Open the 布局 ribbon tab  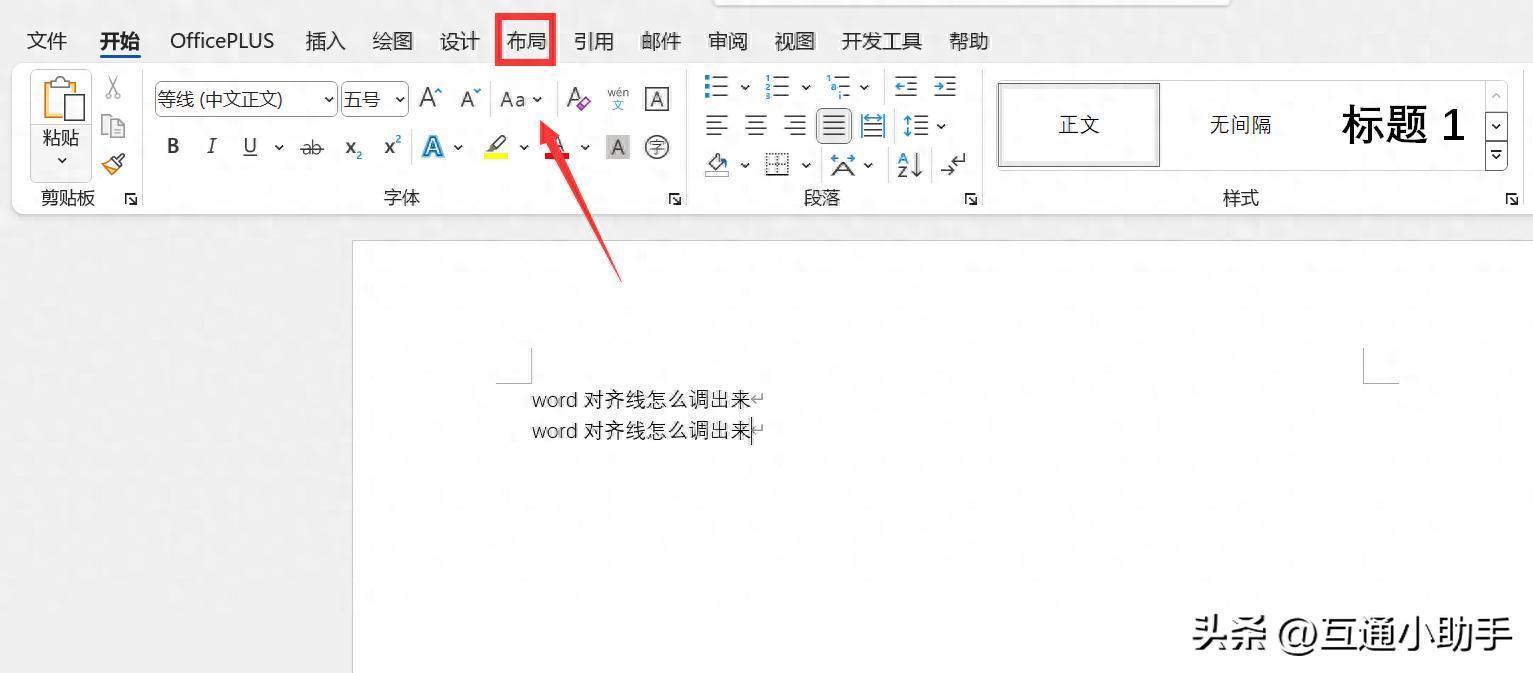coord(526,41)
